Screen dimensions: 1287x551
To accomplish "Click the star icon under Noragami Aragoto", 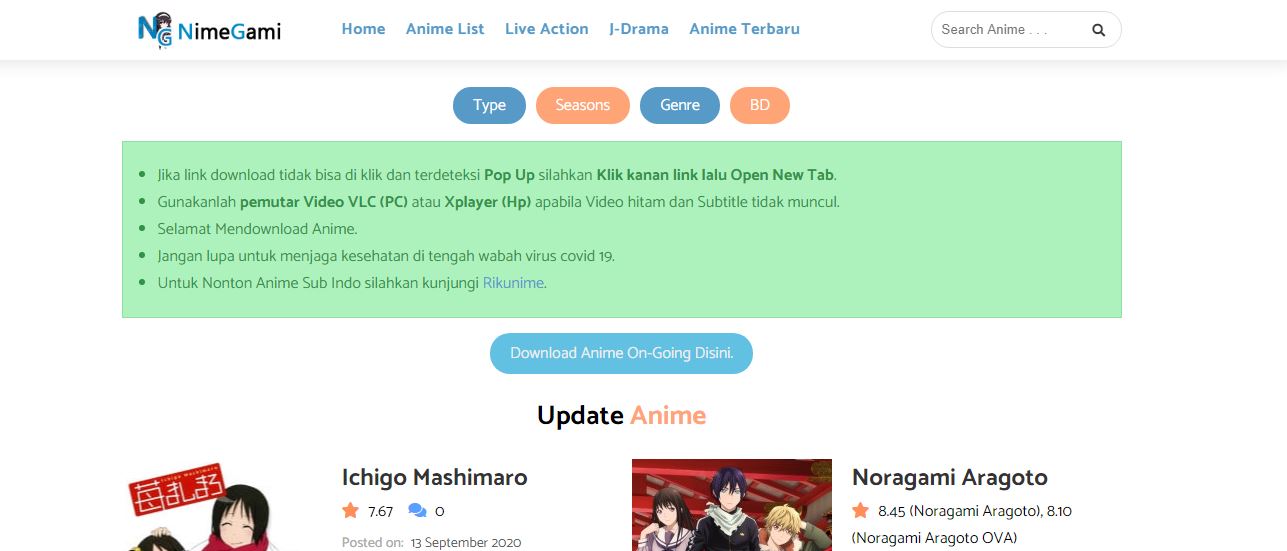I will point(860,511).
